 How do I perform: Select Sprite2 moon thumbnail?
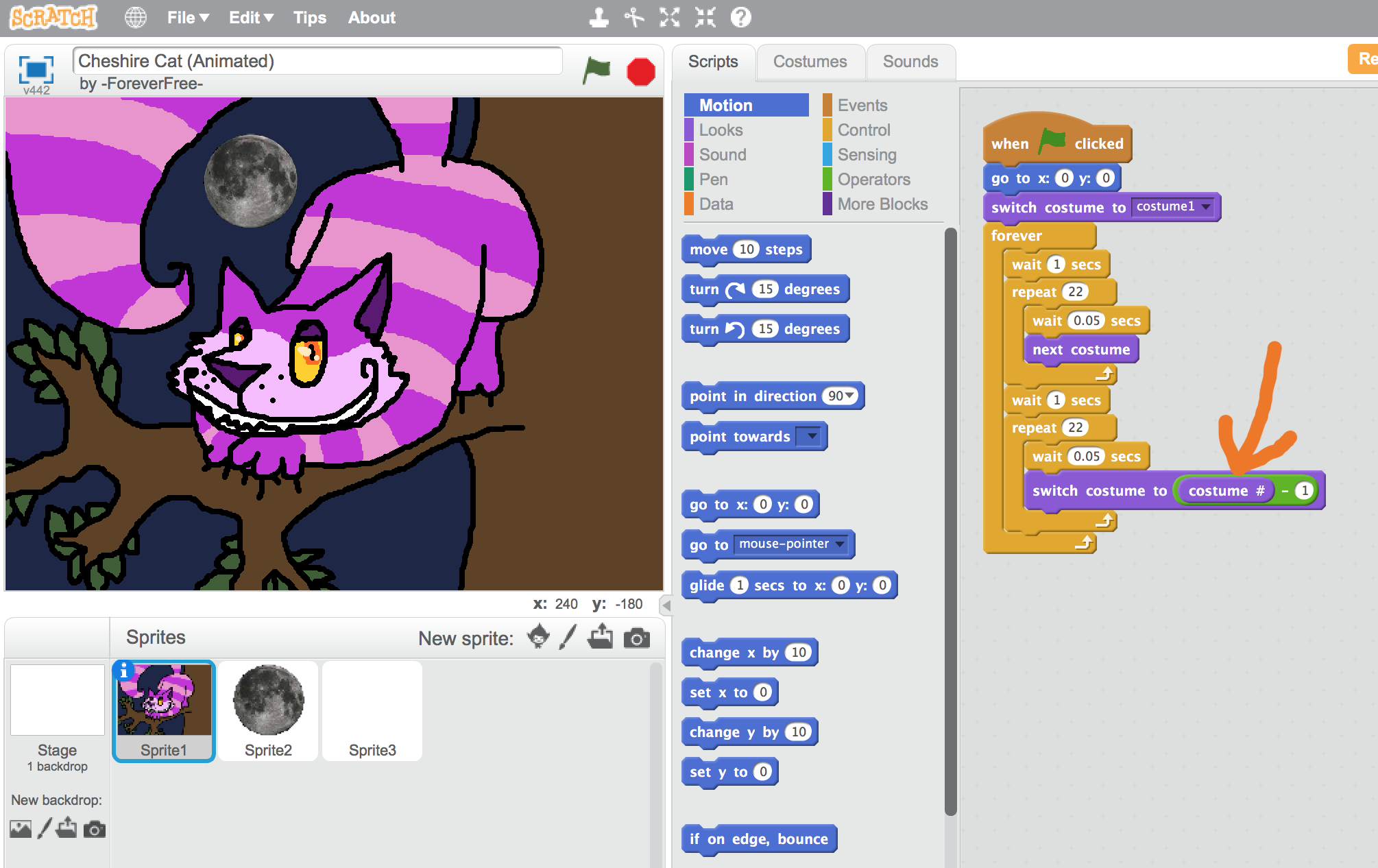point(268,711)
